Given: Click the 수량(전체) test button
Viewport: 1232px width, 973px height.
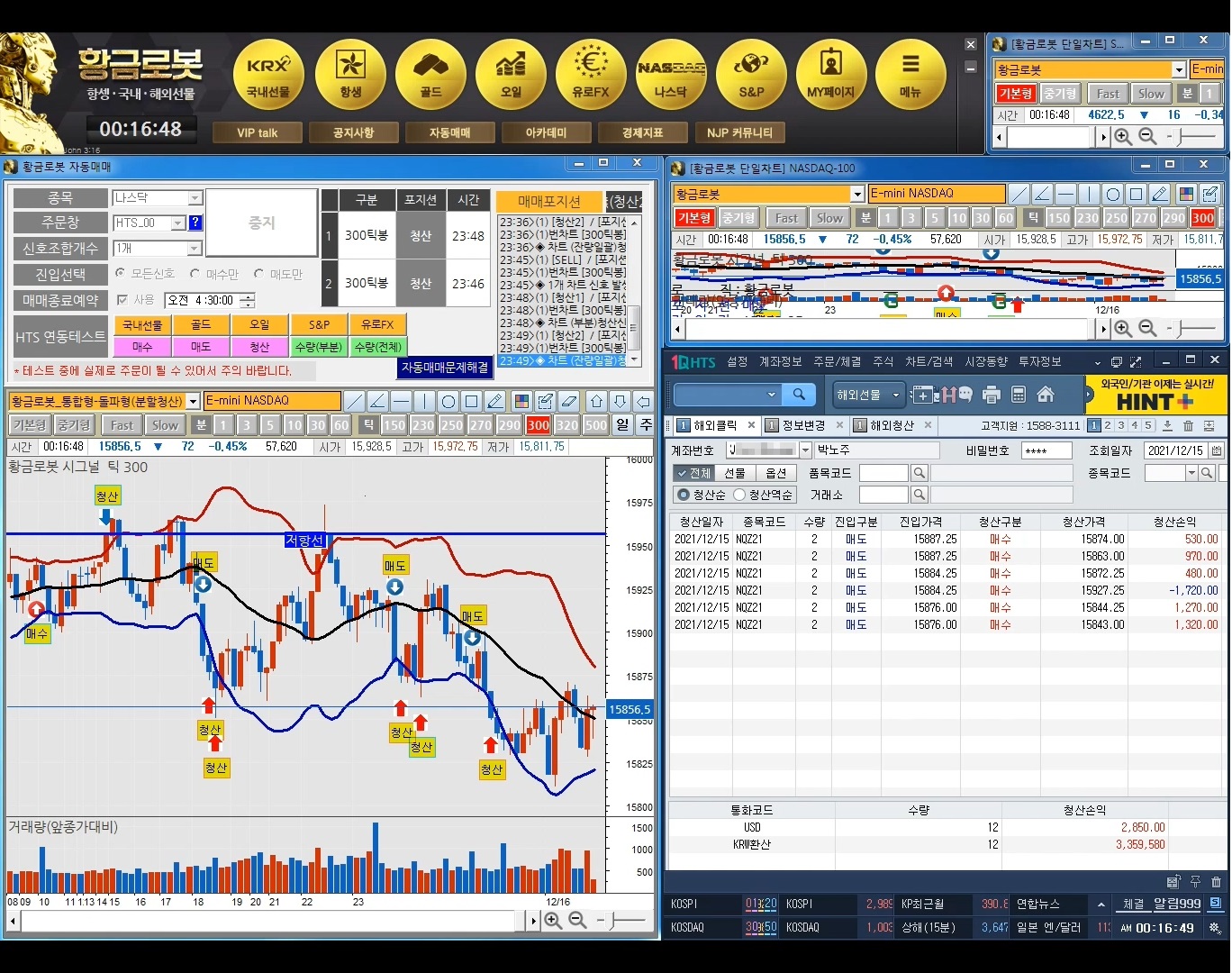Looking at the screenshot, I should (378, 347).
